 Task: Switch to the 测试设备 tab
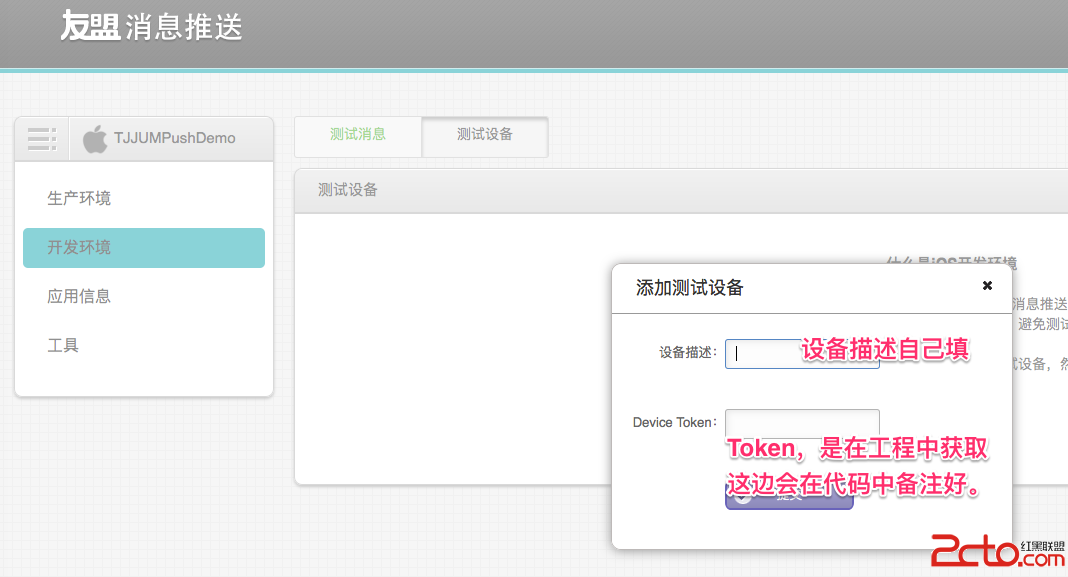484,136
